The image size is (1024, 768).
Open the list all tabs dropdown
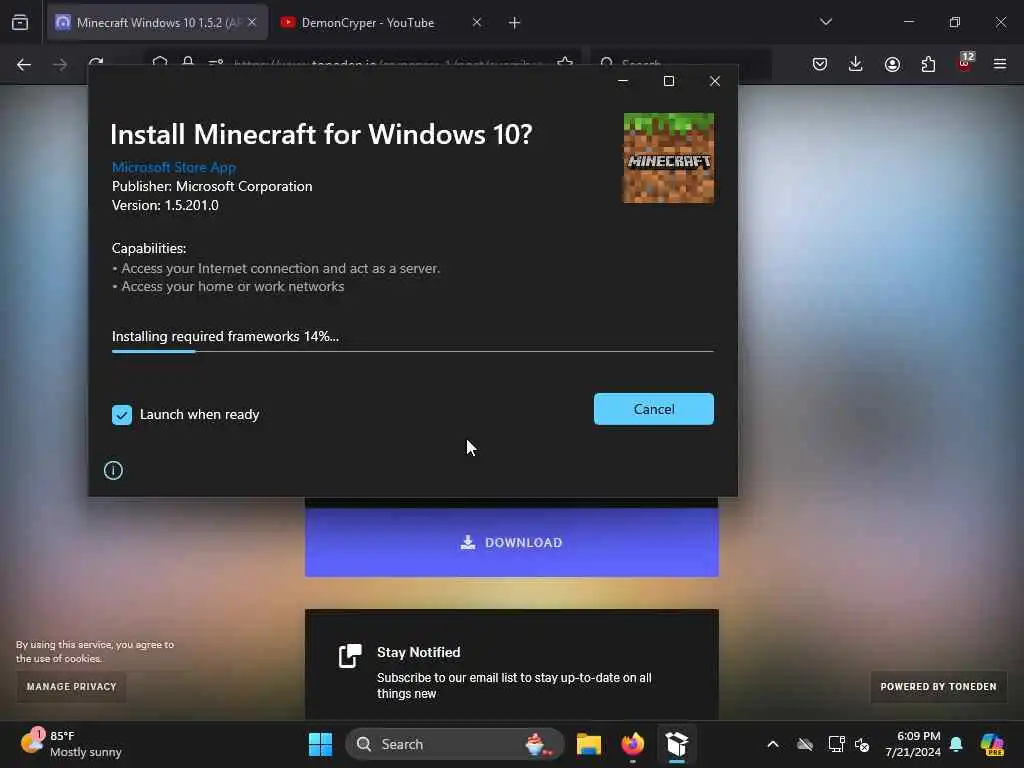[x=825, y=22]
